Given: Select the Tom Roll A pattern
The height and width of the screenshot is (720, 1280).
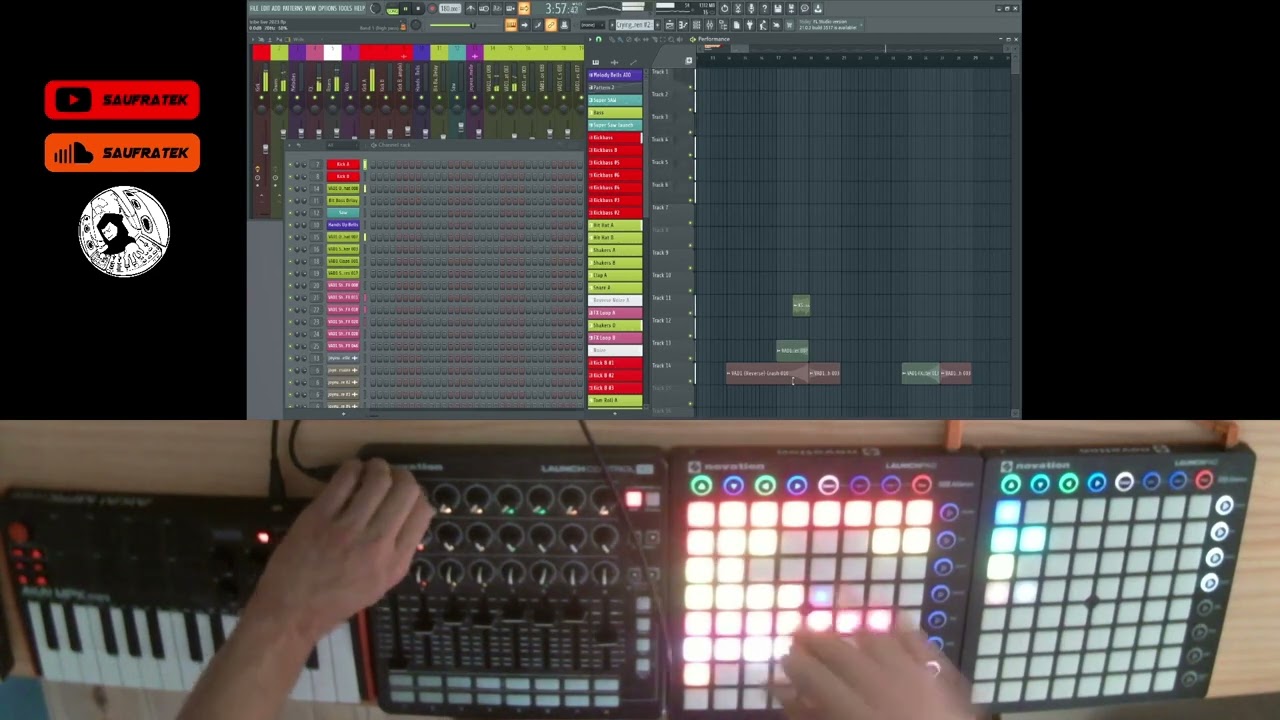Looking at the screenshot, I should (x=615, y=400).
